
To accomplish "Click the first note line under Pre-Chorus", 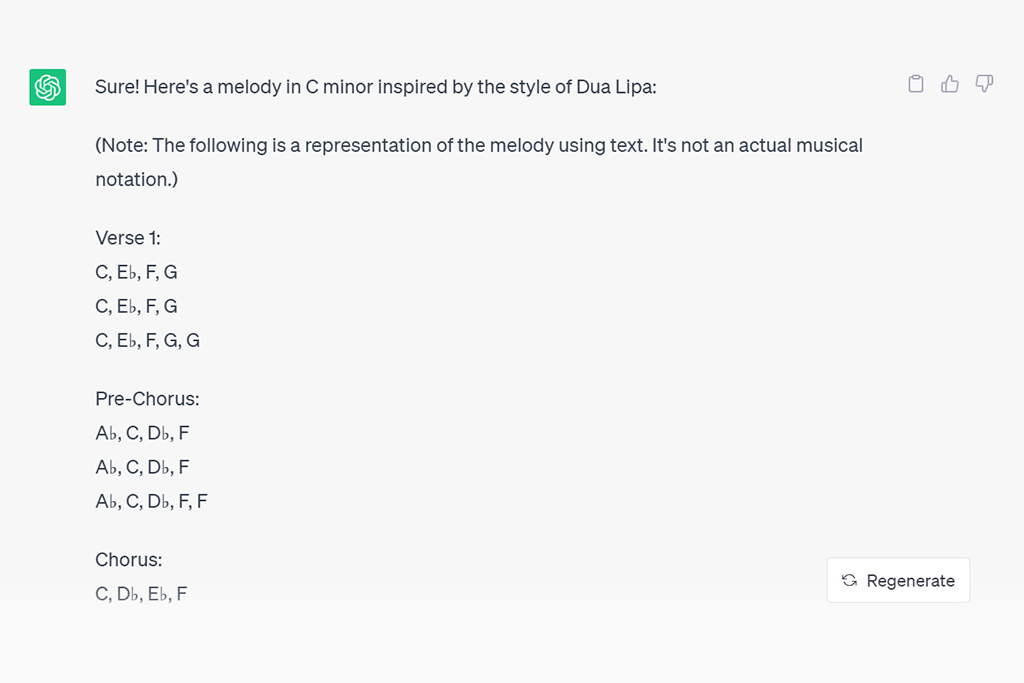I will (x=142, y=433).
